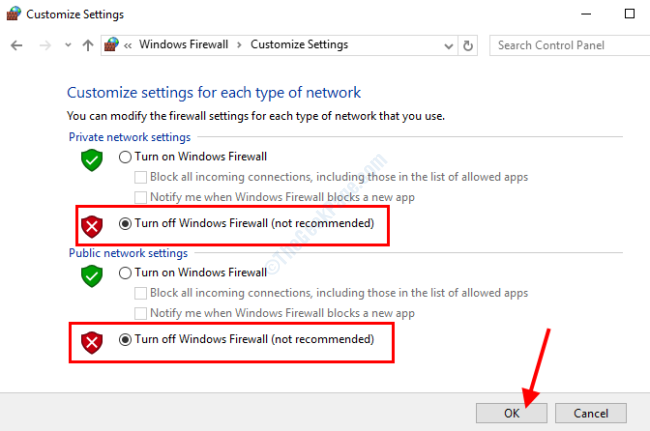The height and width of the screenshot is (431, 650).
Task: Check Block all incoming connections under Public
Action: 141,293
